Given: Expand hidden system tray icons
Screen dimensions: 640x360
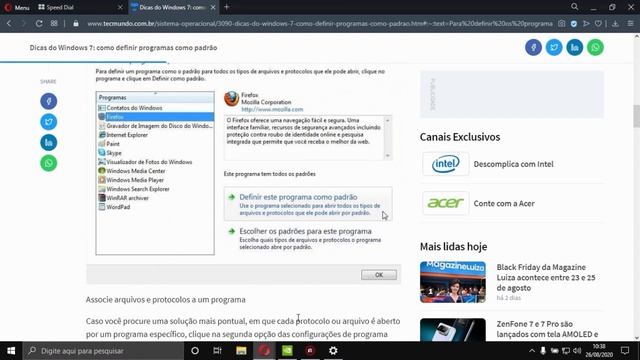Looking at the screenshot, I should (x=531, y=351).
